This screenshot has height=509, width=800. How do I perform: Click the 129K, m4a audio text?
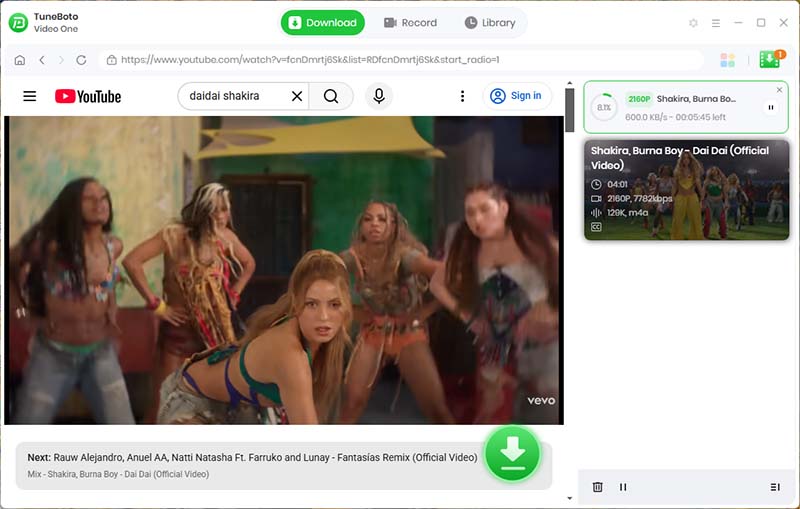628,213
